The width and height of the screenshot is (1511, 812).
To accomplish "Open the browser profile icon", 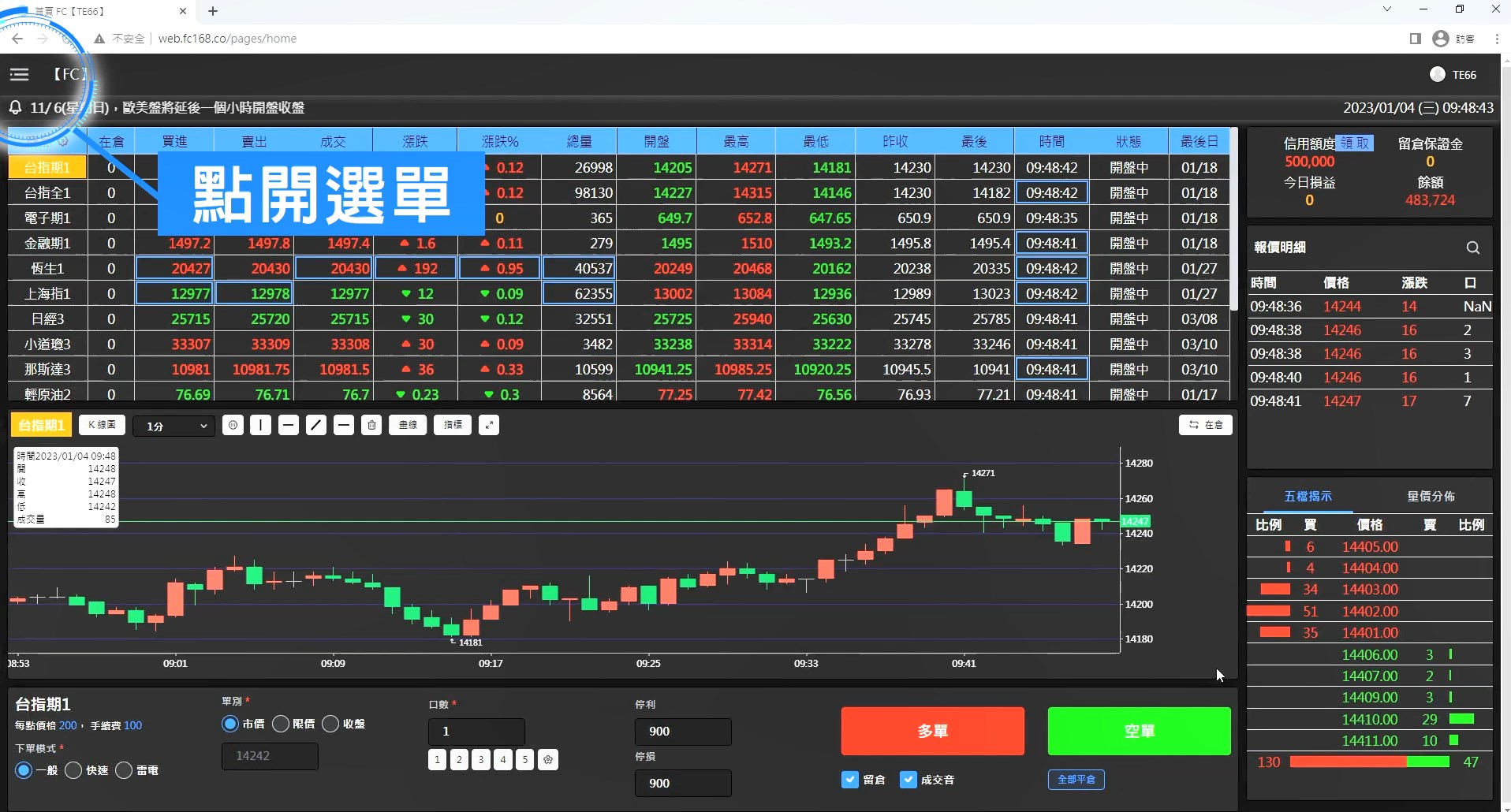I will [x=1441, y=39].
